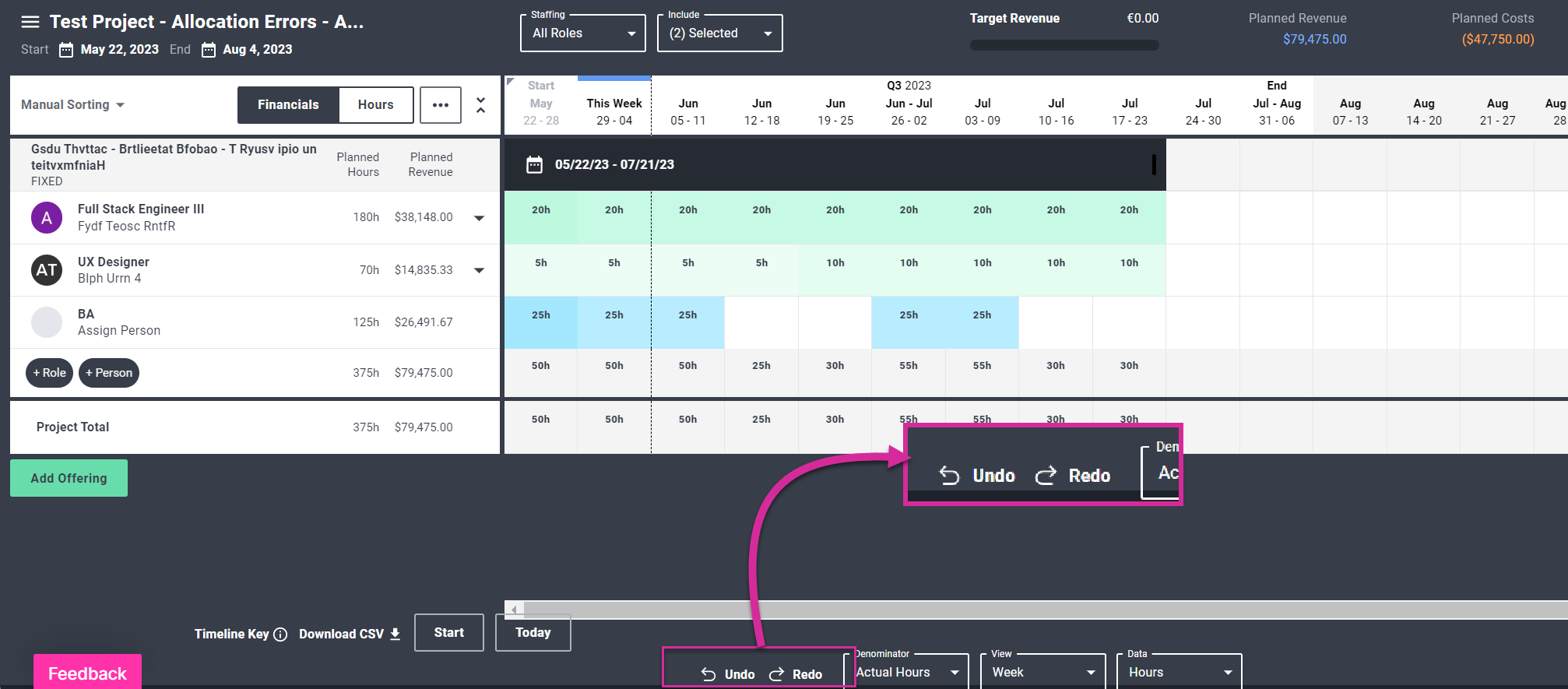
Task: Click the + Role button
Action: point(50,373)
